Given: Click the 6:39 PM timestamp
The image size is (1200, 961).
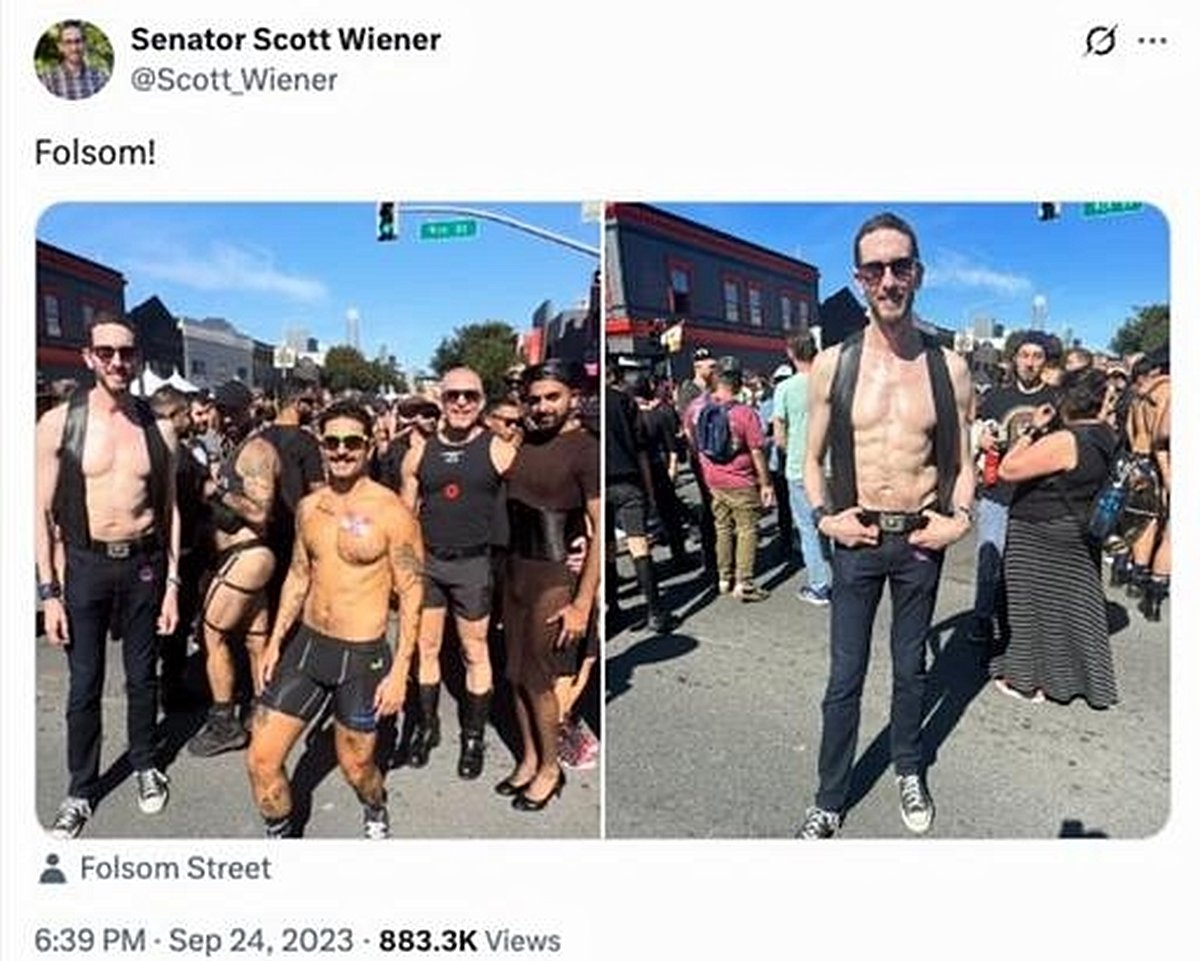Looking at the screenshot, I should point(90,941).
